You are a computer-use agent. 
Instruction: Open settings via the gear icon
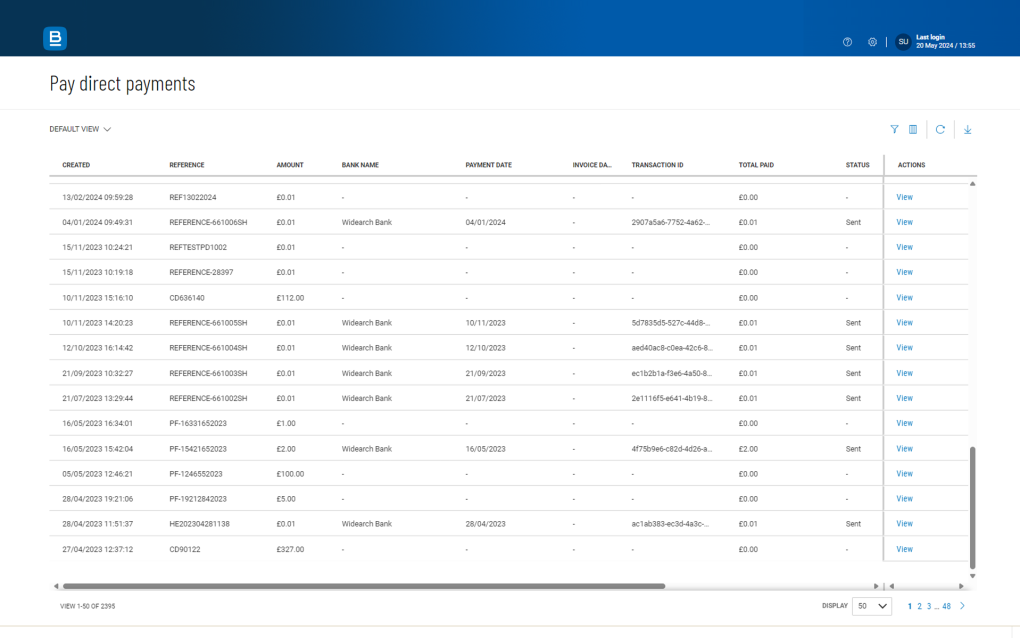point(872,42)
